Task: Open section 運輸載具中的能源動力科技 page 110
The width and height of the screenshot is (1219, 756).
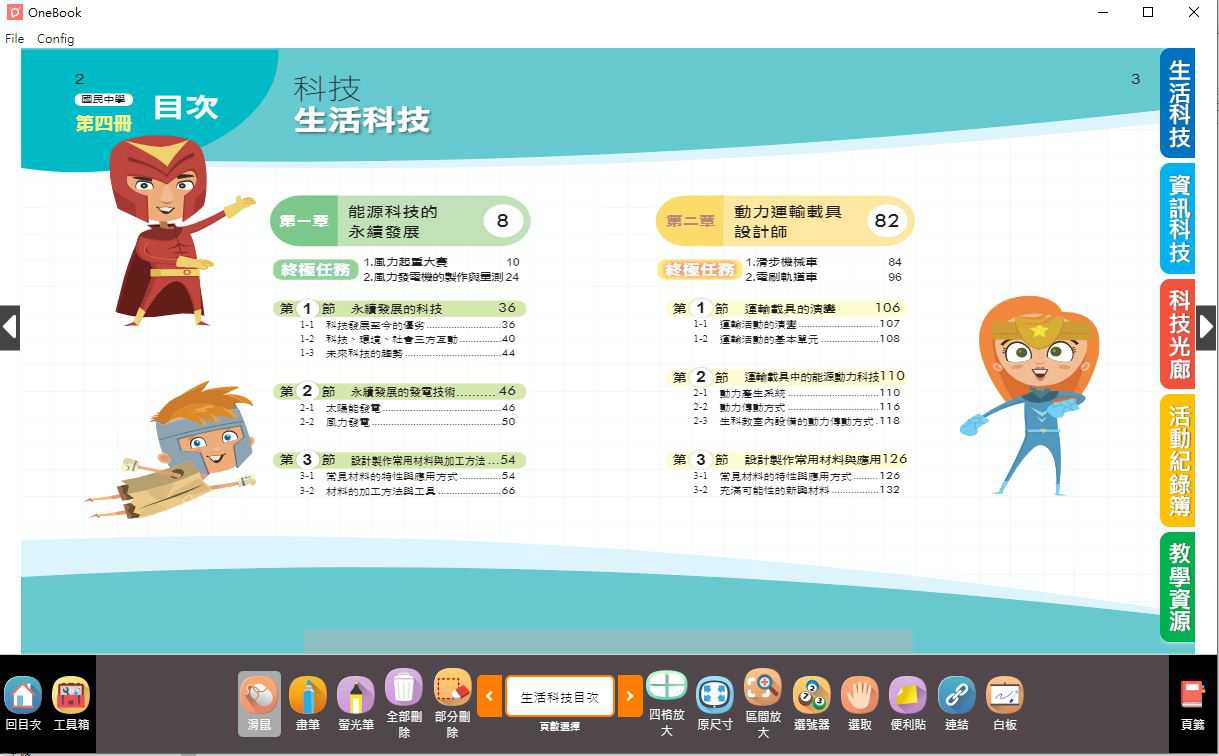Action: click(x=786, y=377)
